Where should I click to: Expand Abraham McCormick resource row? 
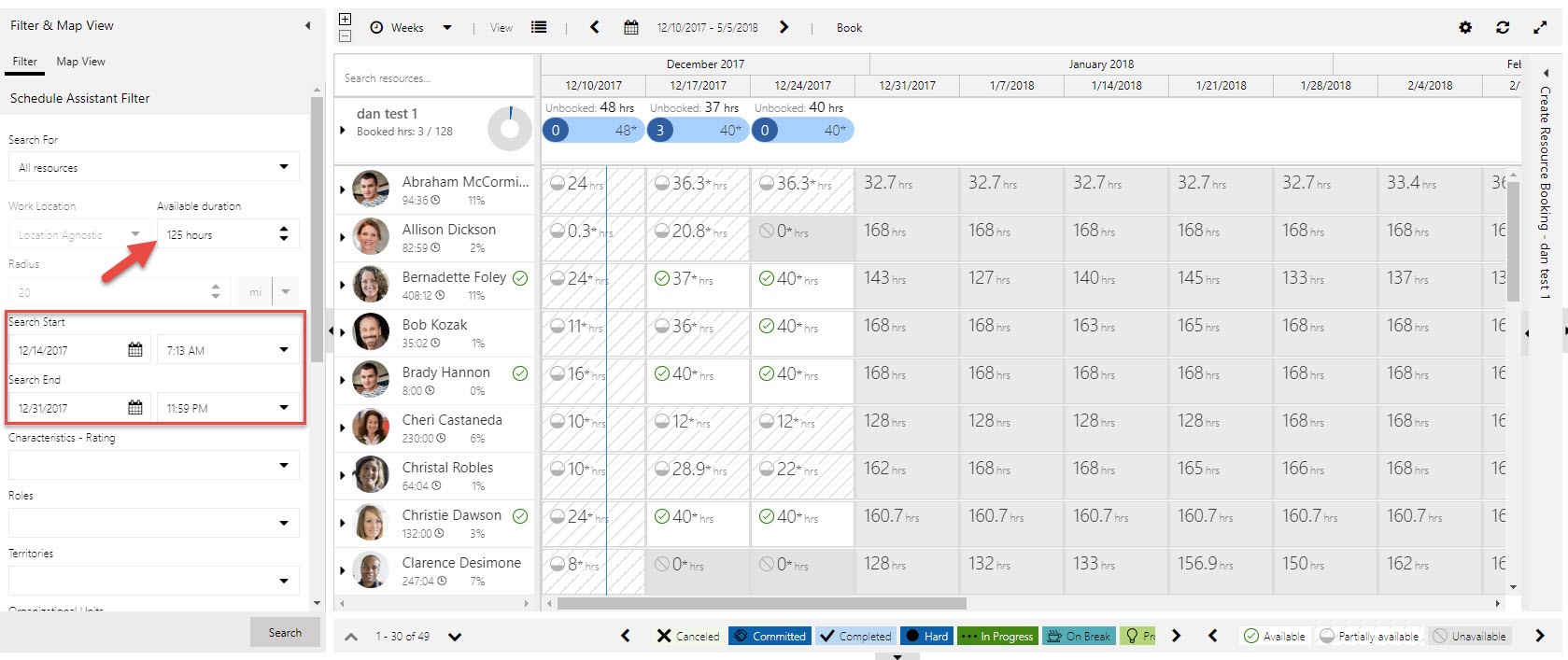(343, 190)
